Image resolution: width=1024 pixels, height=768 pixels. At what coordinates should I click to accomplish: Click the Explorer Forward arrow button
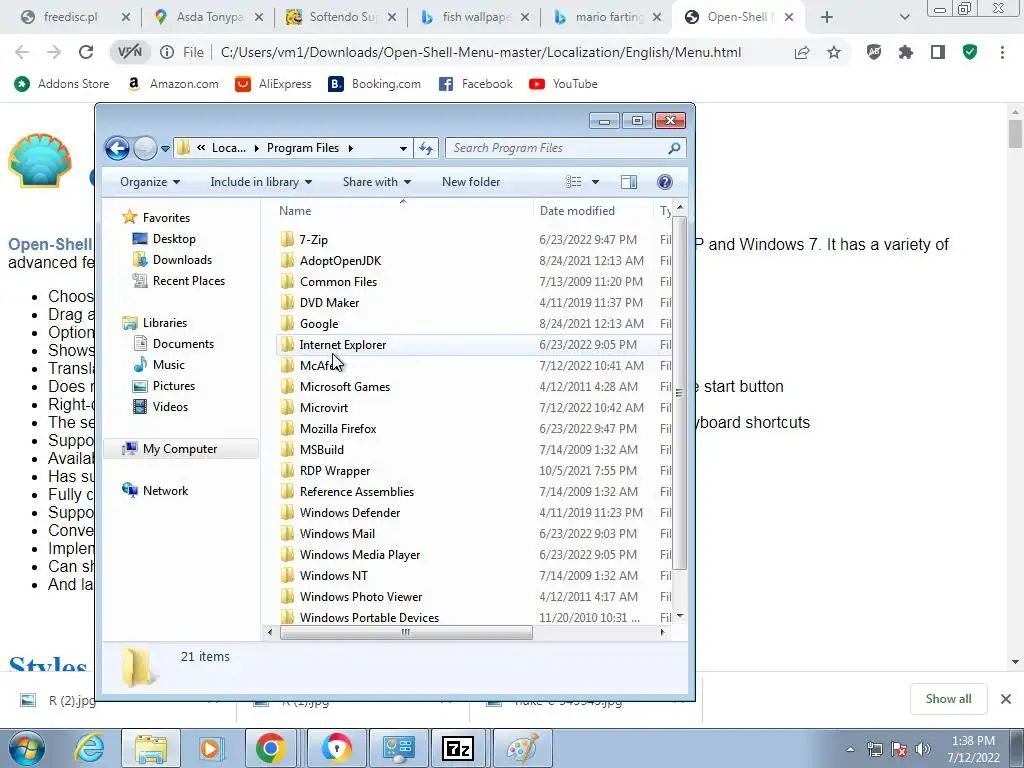tap(145, 148)
